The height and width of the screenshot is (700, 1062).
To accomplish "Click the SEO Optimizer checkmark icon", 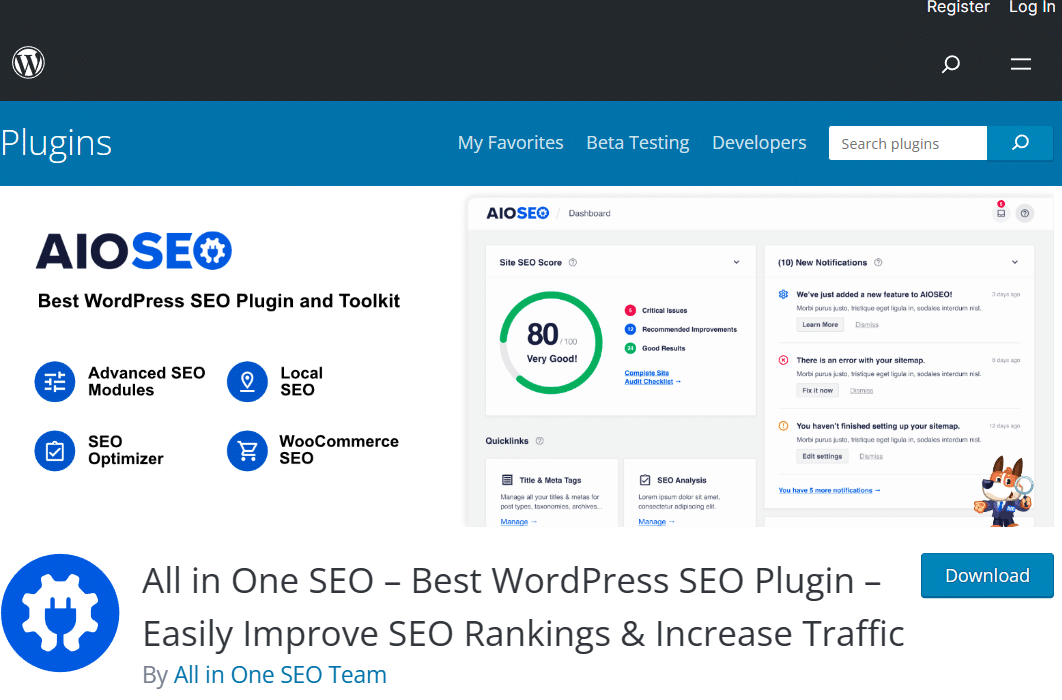I will (x=55, y=451).
